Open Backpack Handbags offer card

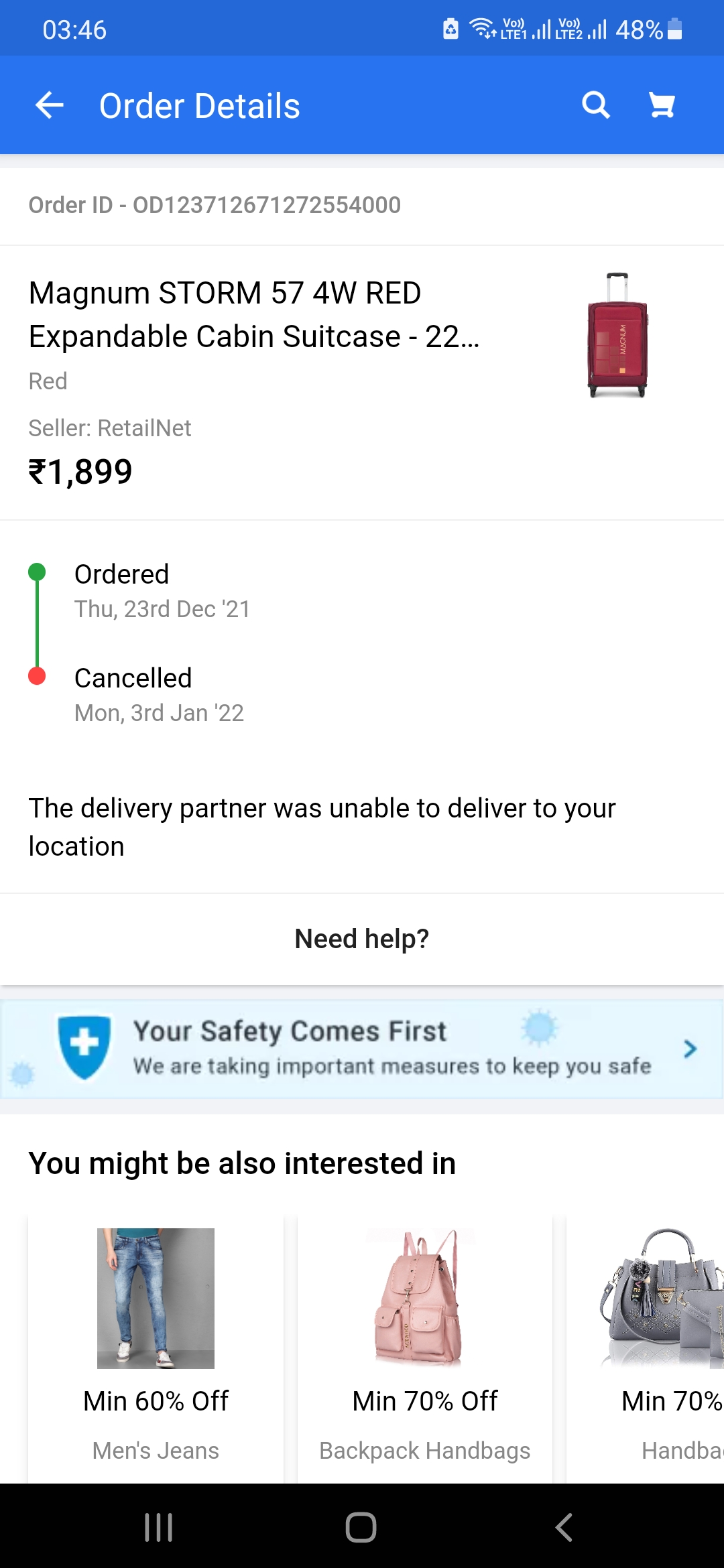(425, 1347)
